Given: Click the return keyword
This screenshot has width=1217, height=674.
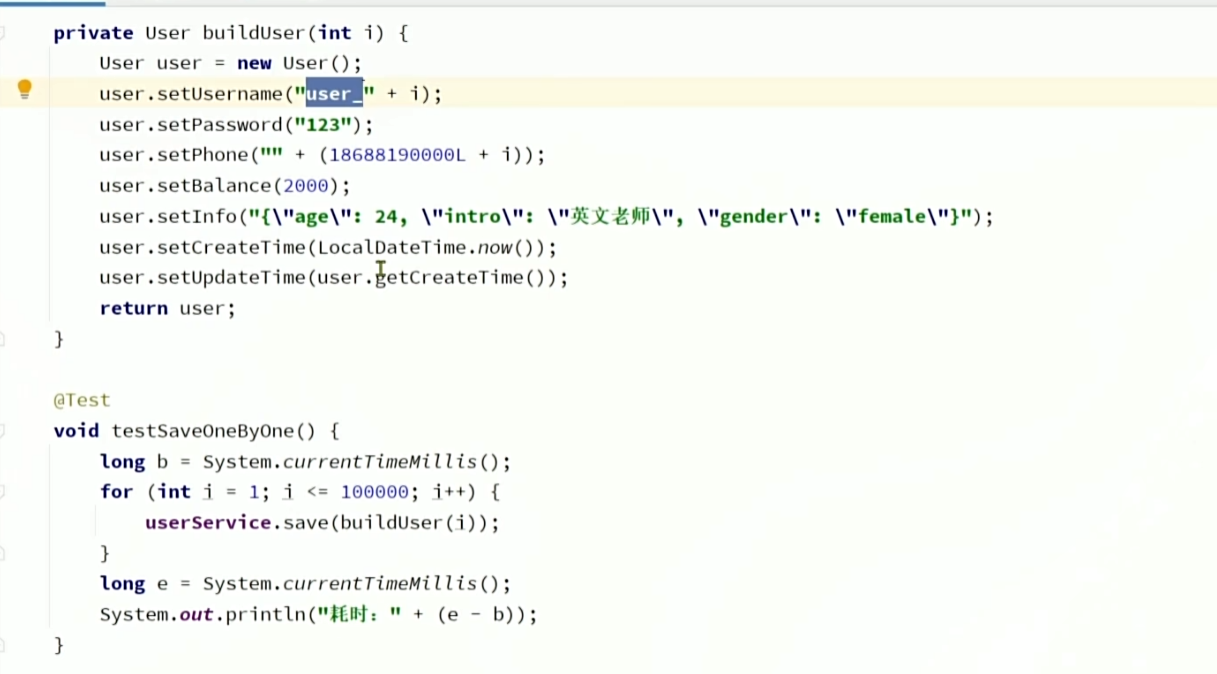Looking at the screenshot, I should point(133,308).
